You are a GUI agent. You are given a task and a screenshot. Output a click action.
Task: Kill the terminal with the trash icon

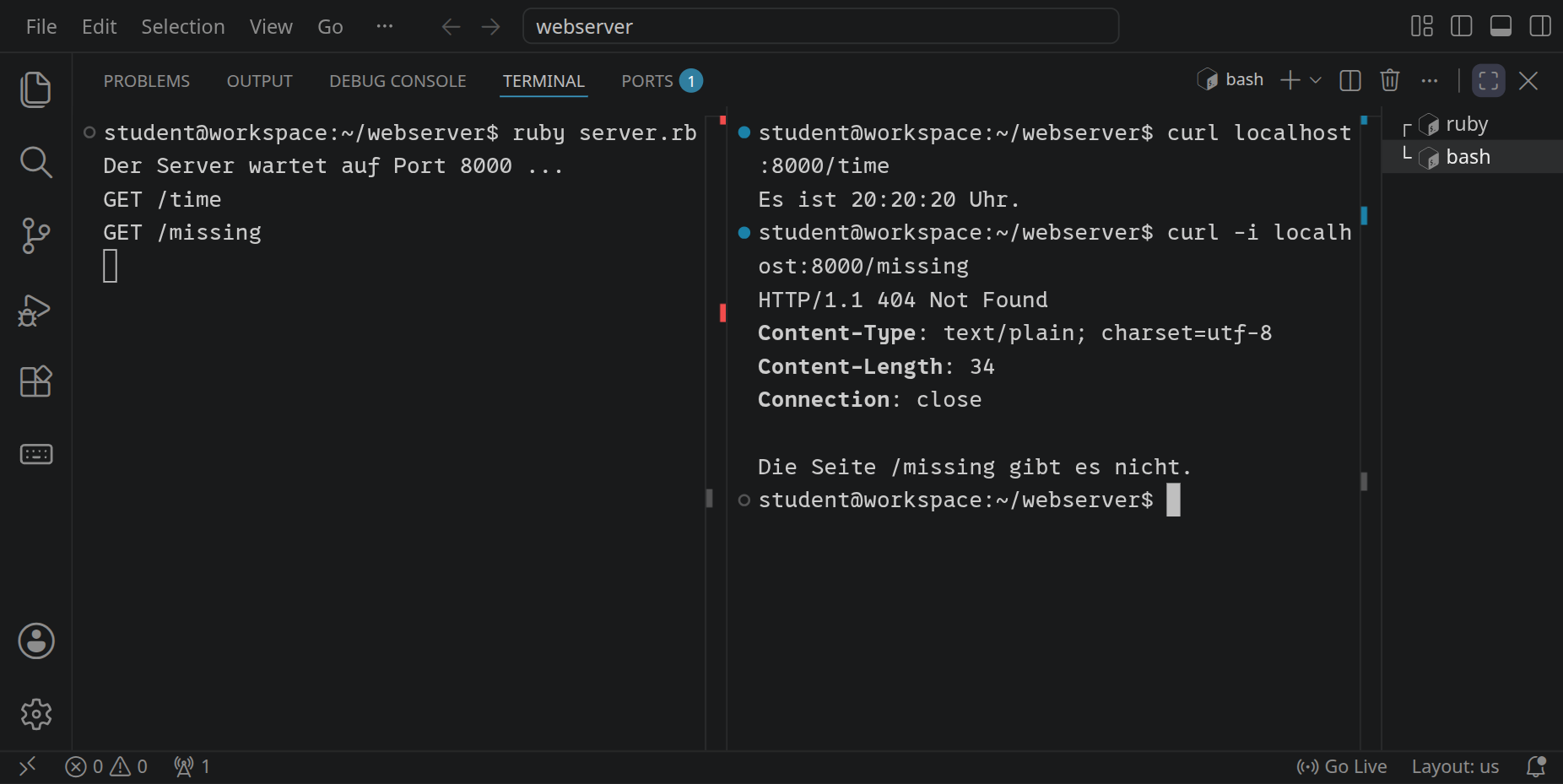point(1390,80)
